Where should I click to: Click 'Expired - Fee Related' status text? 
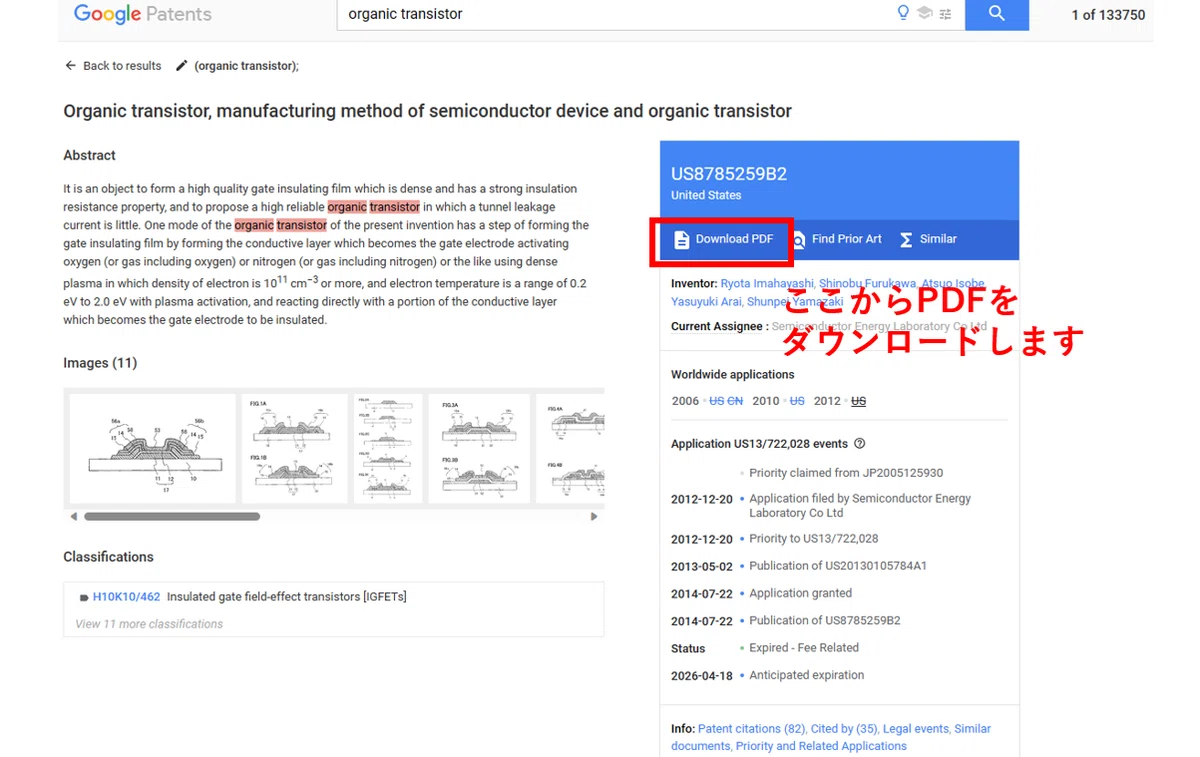pos(804,648)
